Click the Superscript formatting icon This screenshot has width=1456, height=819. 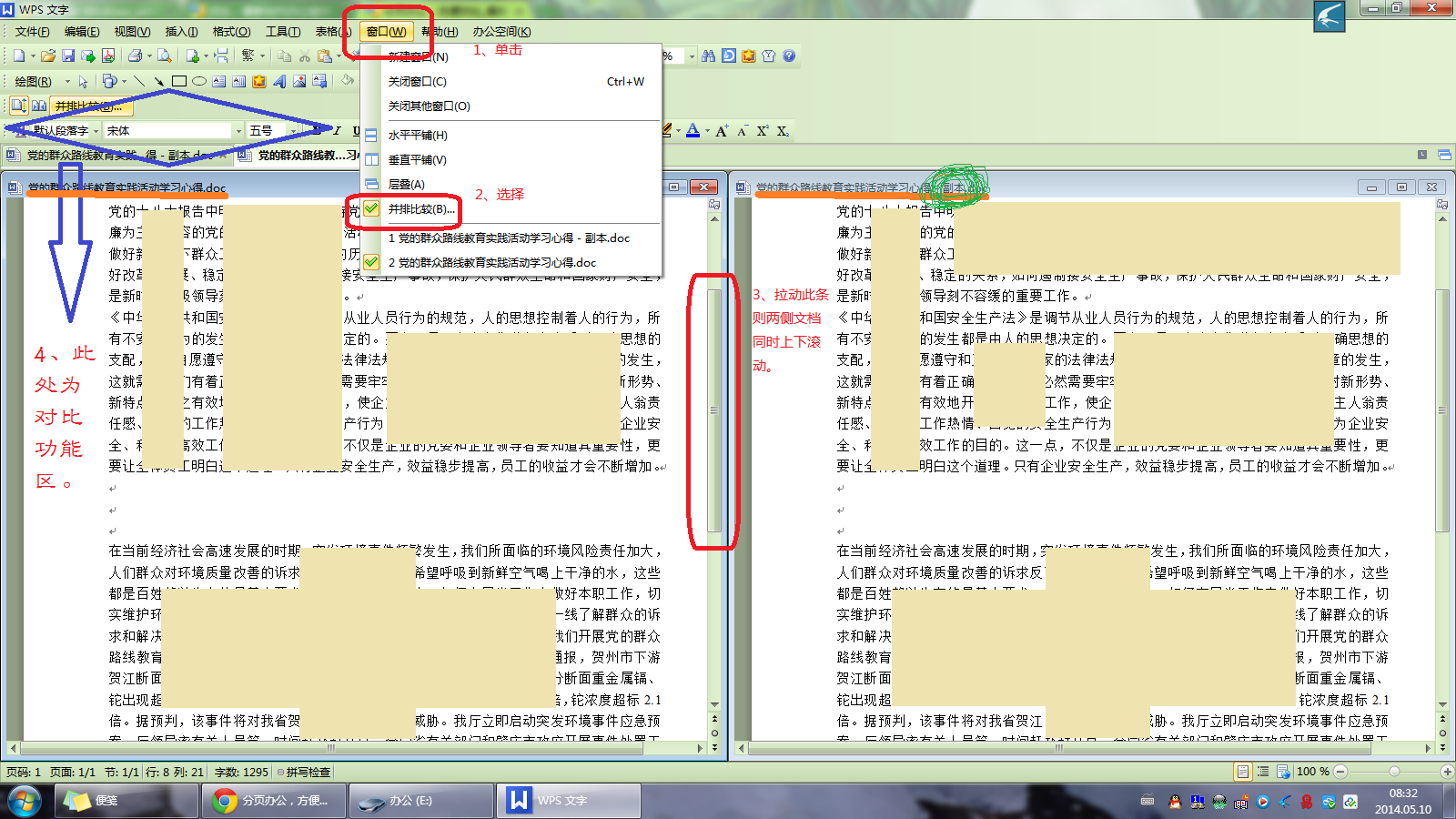pos(763,131)
